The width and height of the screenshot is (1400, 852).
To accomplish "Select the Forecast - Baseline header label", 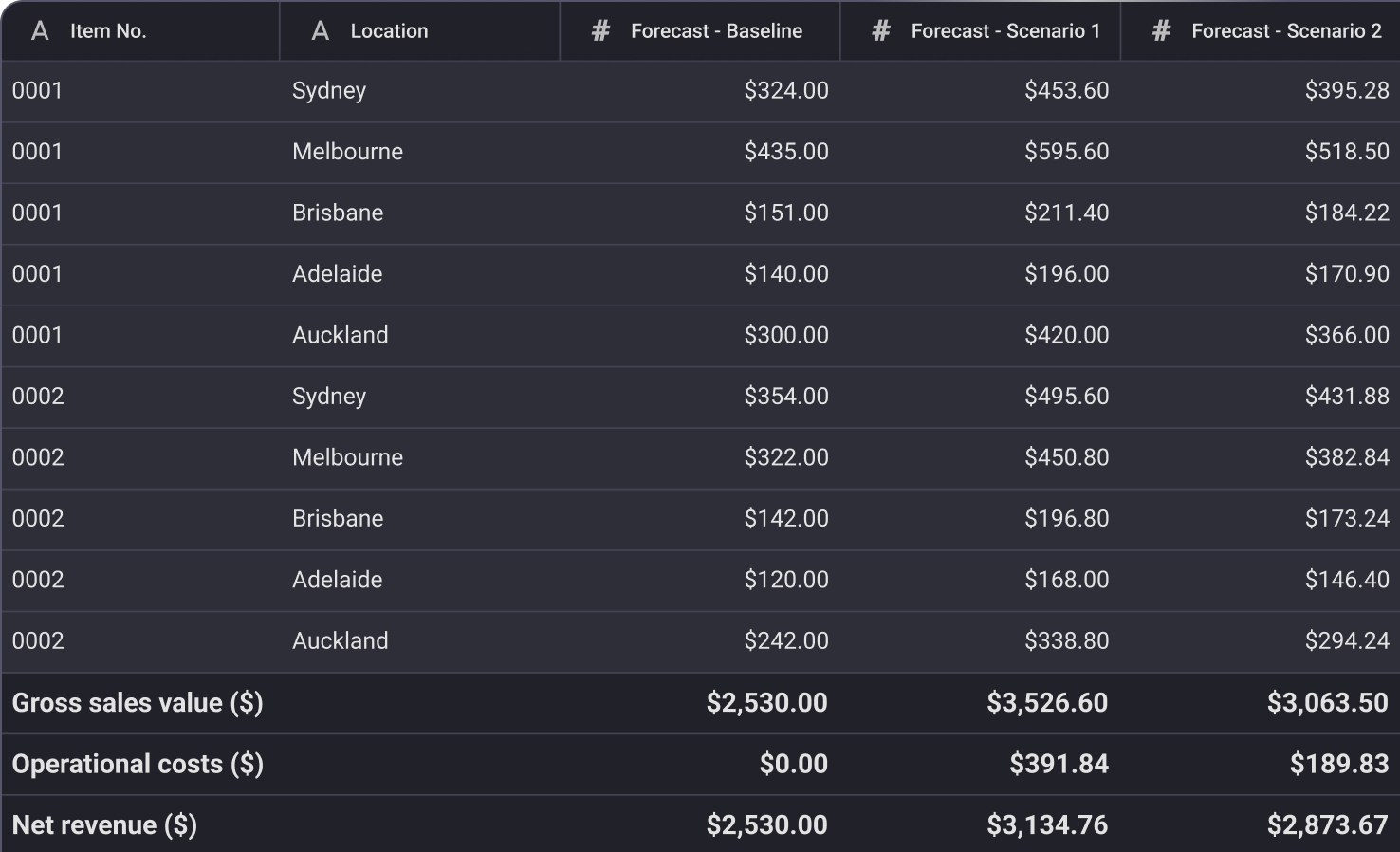I will pyautogui.click(x=716, y=31).
